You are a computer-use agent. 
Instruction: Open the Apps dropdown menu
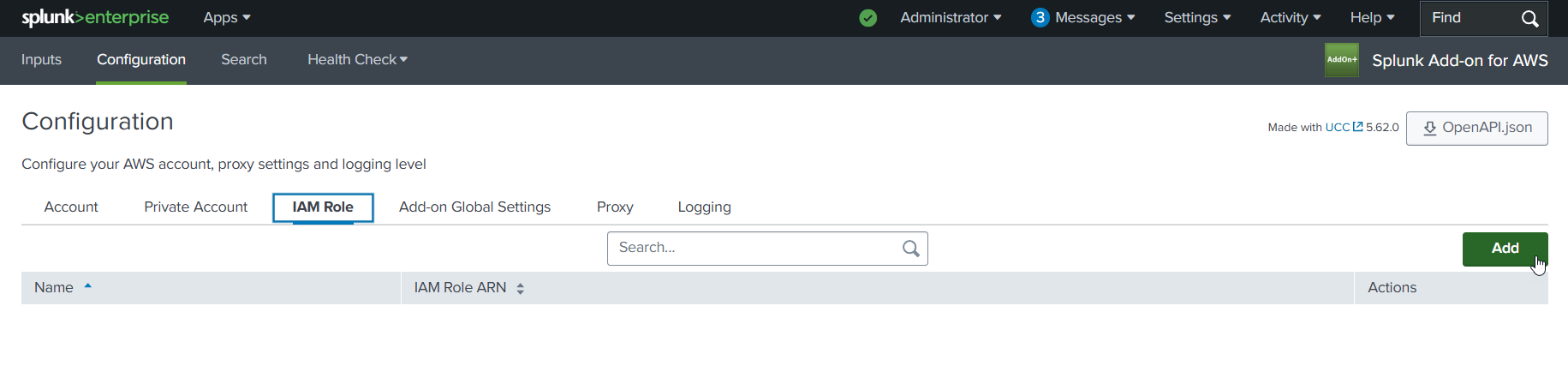[x=227, y=18]
